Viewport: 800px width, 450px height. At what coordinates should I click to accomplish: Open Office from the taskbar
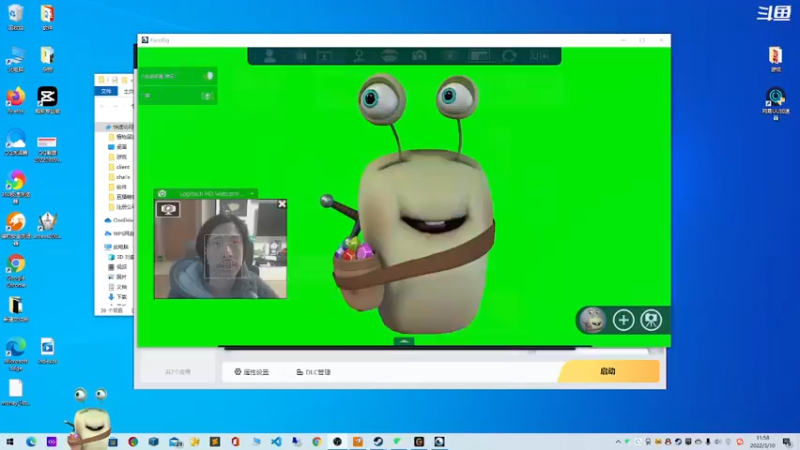(x=235, y=442)
